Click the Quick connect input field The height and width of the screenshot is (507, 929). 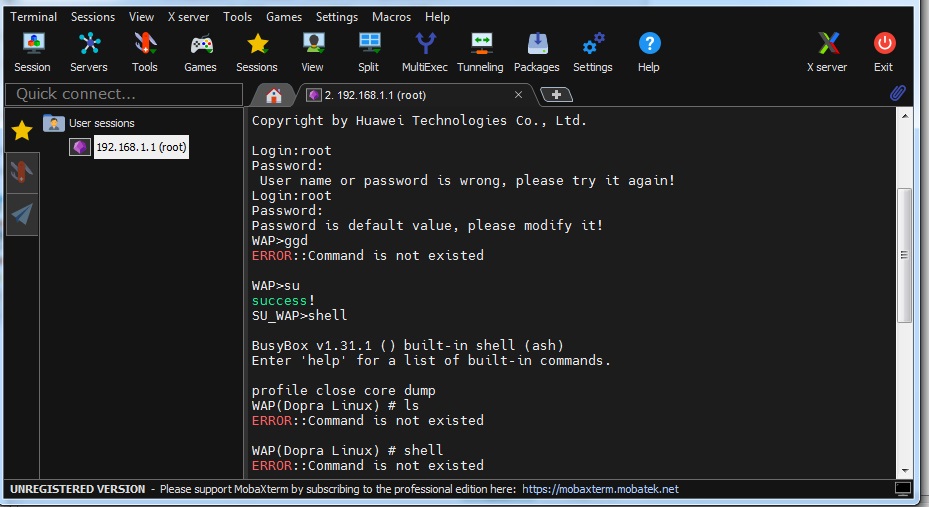click(124, 94)
